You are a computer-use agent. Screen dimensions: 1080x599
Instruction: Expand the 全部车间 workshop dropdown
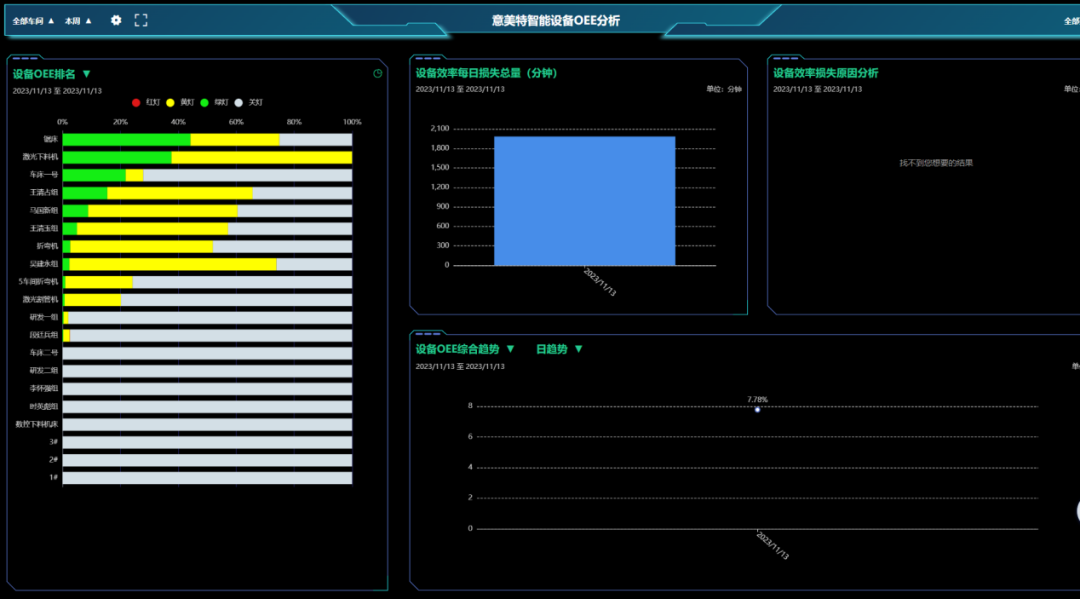pos(33,21)
